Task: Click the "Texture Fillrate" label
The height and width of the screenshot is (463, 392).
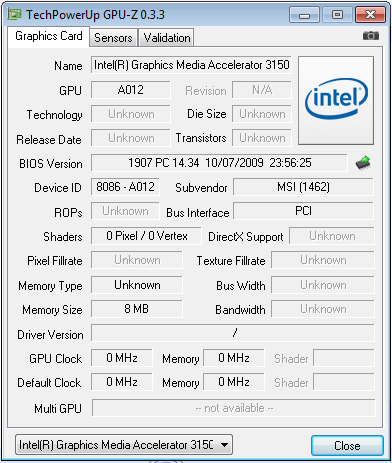Action: click(231, 261)
